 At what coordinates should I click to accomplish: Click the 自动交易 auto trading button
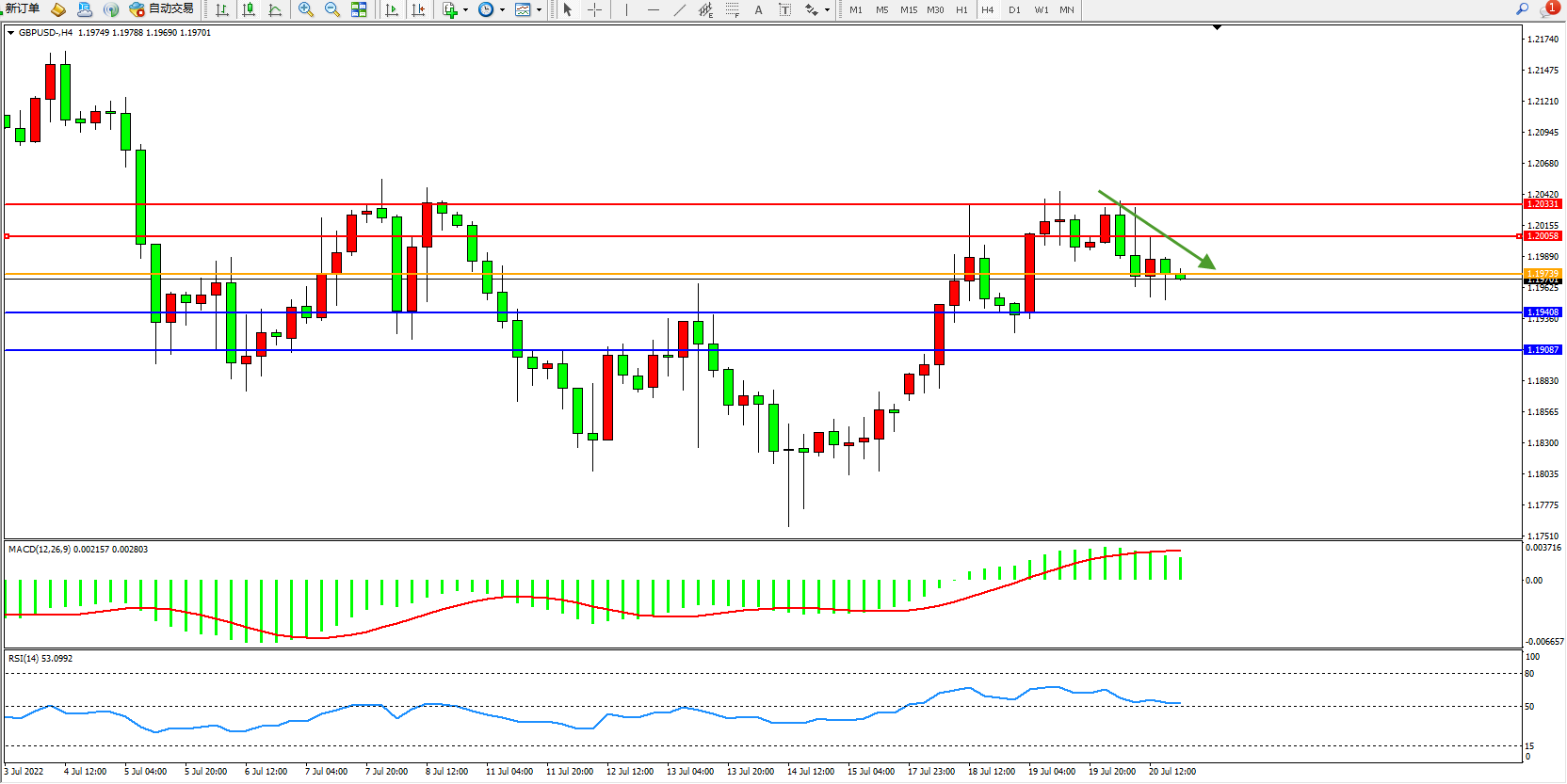[x=161, y=9]
